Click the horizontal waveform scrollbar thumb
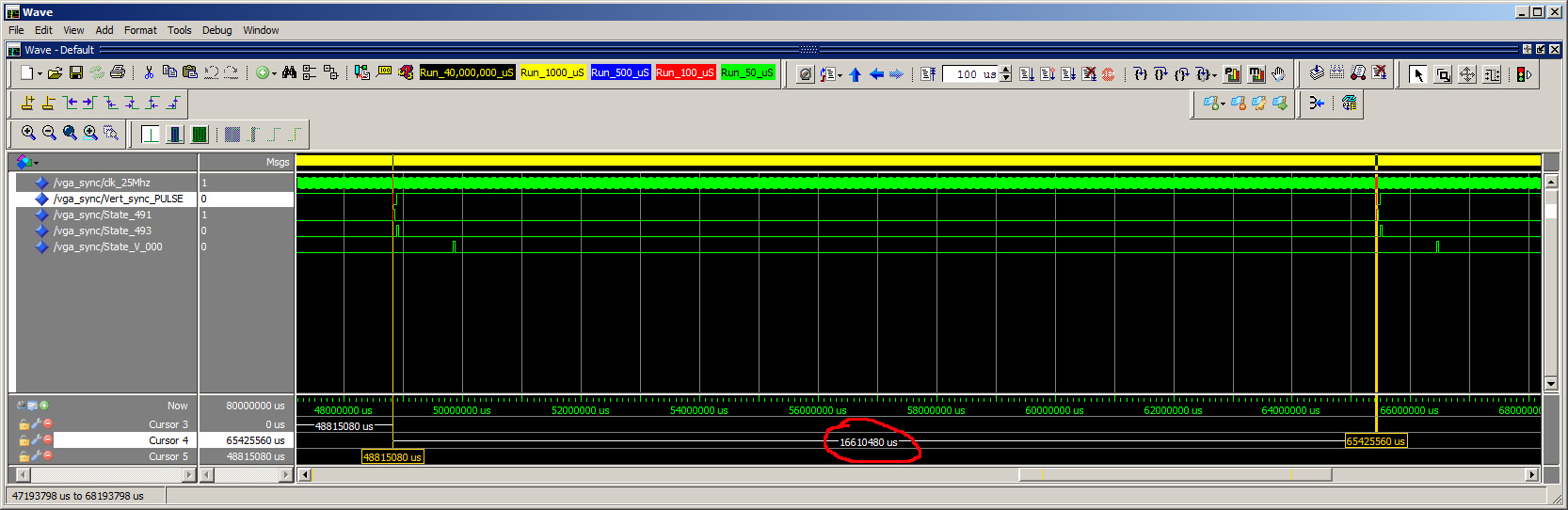Viewport: 1568px width, 510px height. 1175,475
